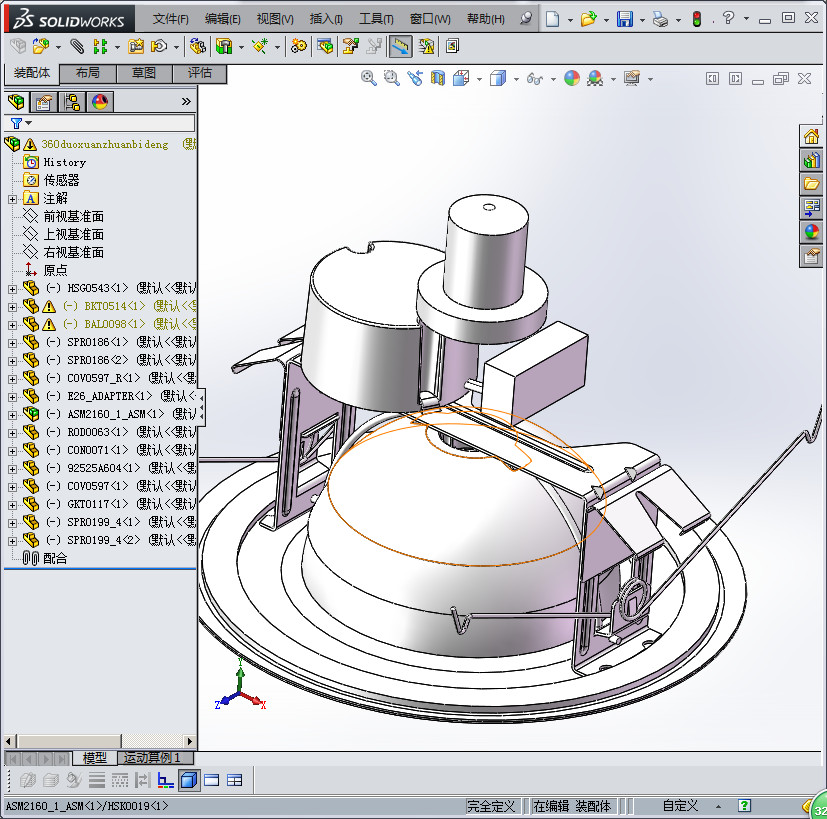827x819 pixels.
Task: Open the Design Library task pane tab
Action: 811,160
